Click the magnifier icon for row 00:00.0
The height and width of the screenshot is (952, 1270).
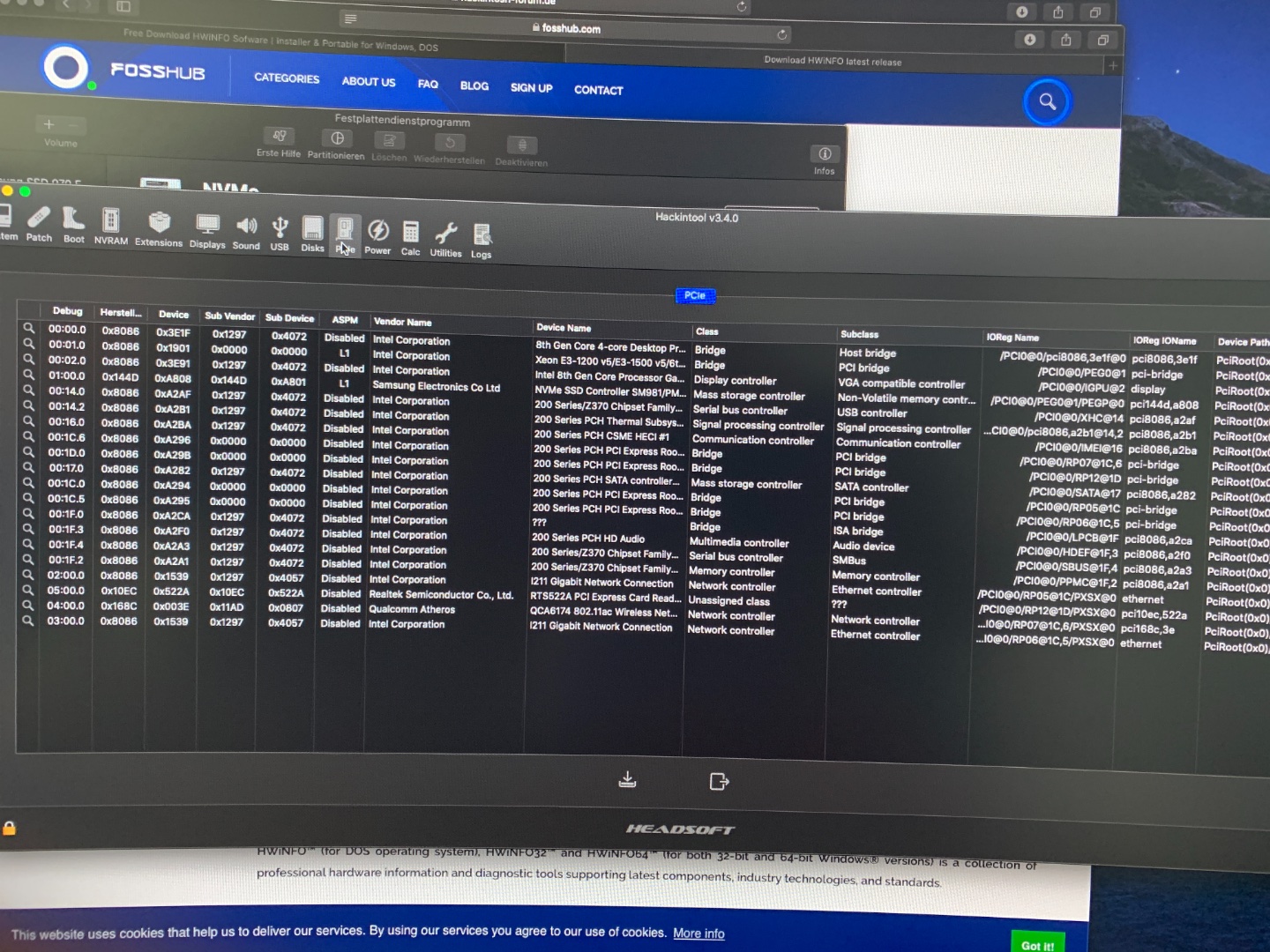[29, 328]
